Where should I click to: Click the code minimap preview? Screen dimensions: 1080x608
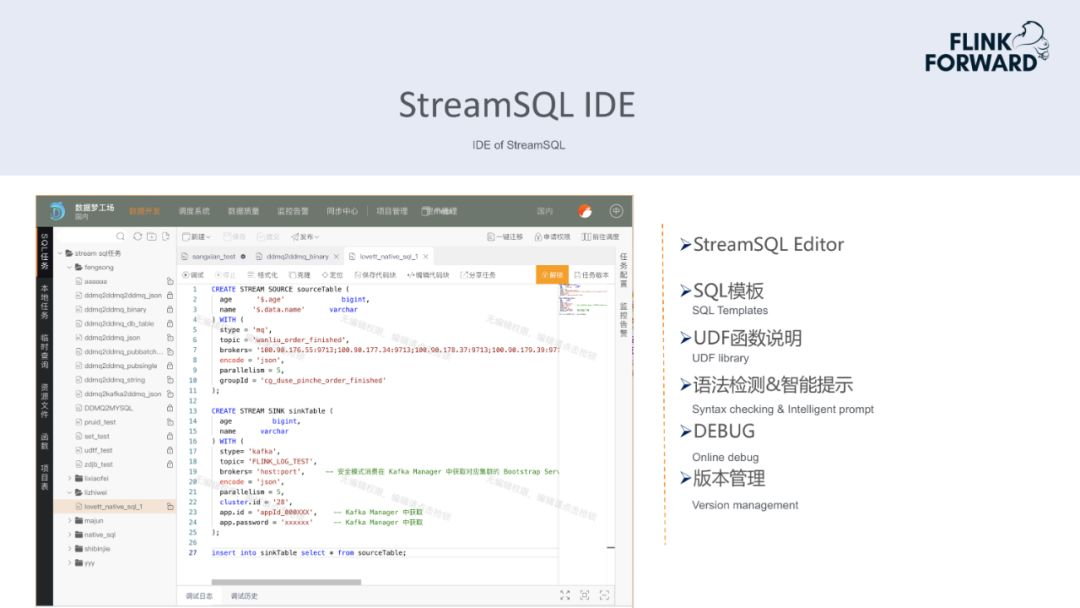[x=584, y=300]
